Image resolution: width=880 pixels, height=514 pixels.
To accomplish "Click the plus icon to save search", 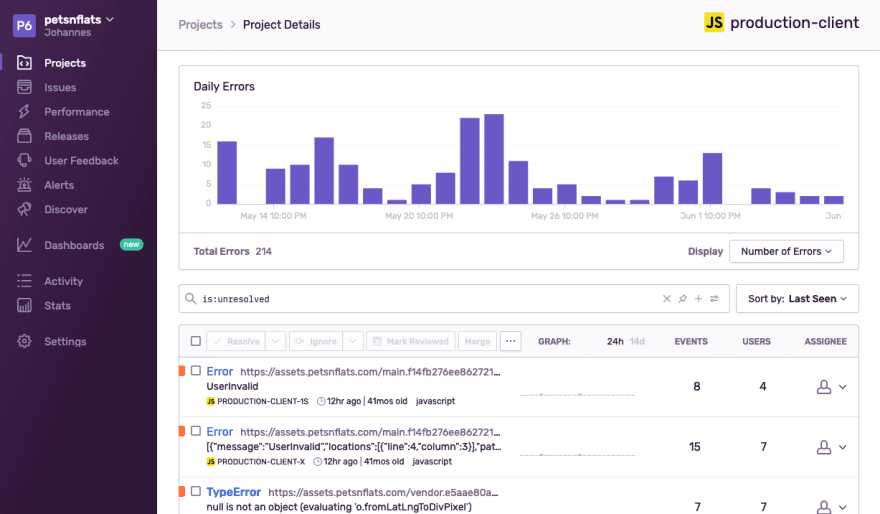I will tap(698, 299).
